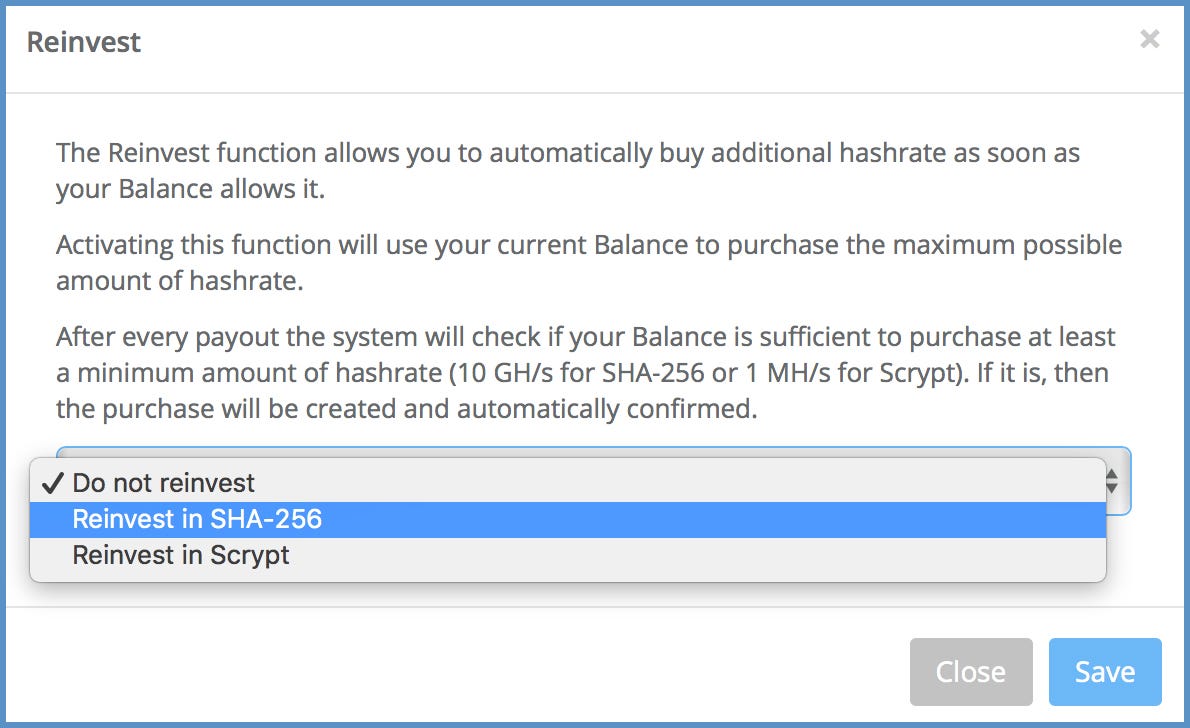Save the reinvest setting
Image resolution: width=1190 pixels, height=728 pixels.
click(x=1105, y=672)
